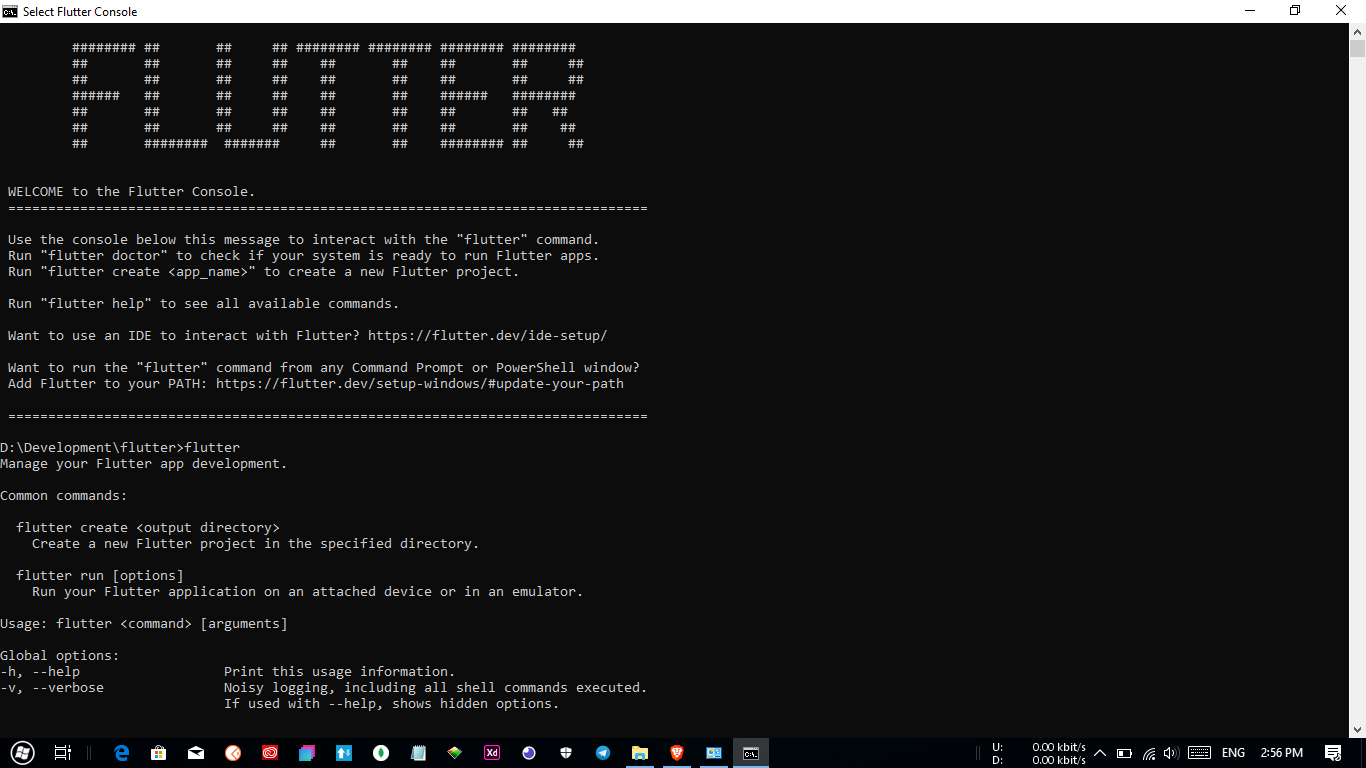Click the line mentioning "flutter help"
This screenshot has height=768, width=1366.
pos(204,304)
